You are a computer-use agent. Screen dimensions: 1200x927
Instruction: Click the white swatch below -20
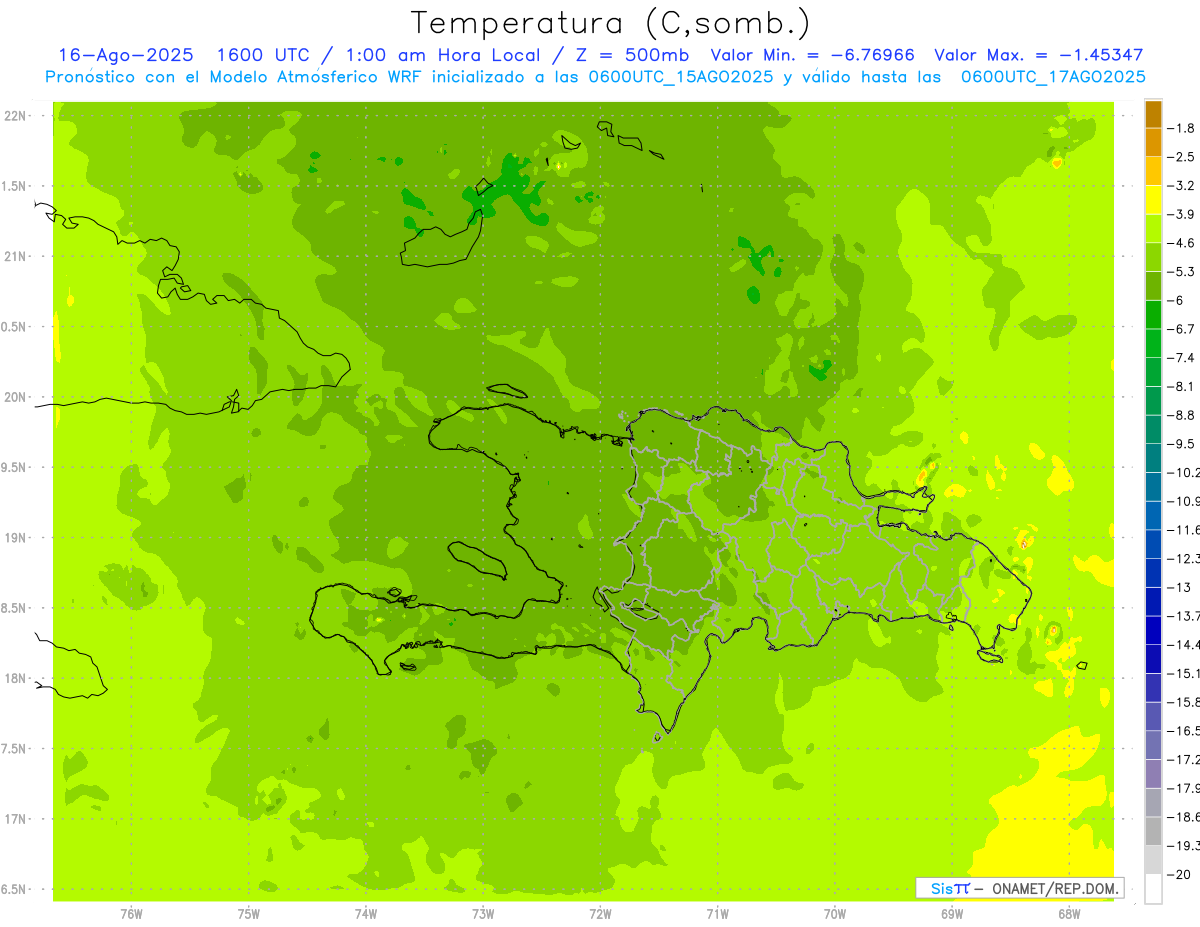1153,888
